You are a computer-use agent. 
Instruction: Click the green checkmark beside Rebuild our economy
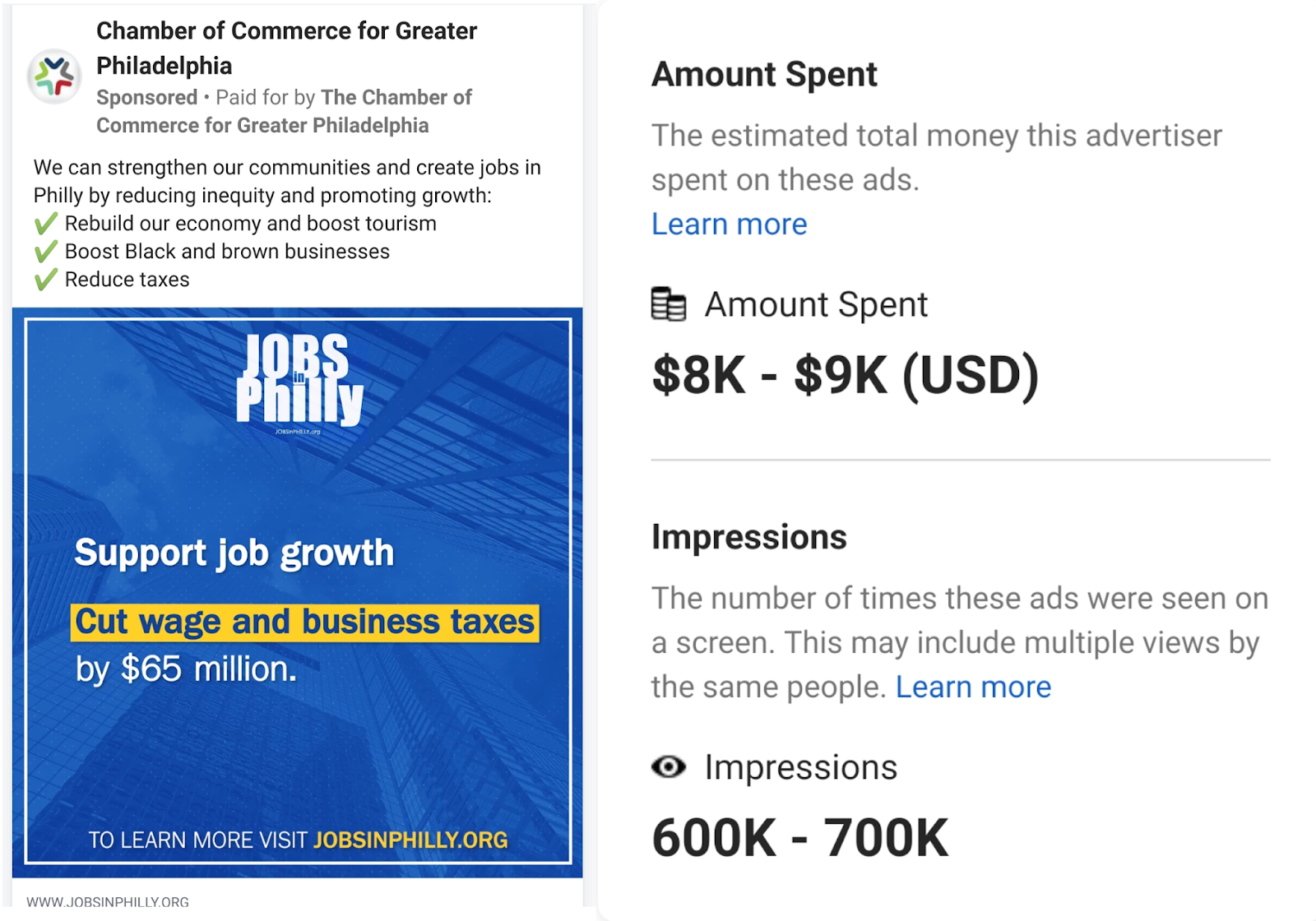pos(46,224)
